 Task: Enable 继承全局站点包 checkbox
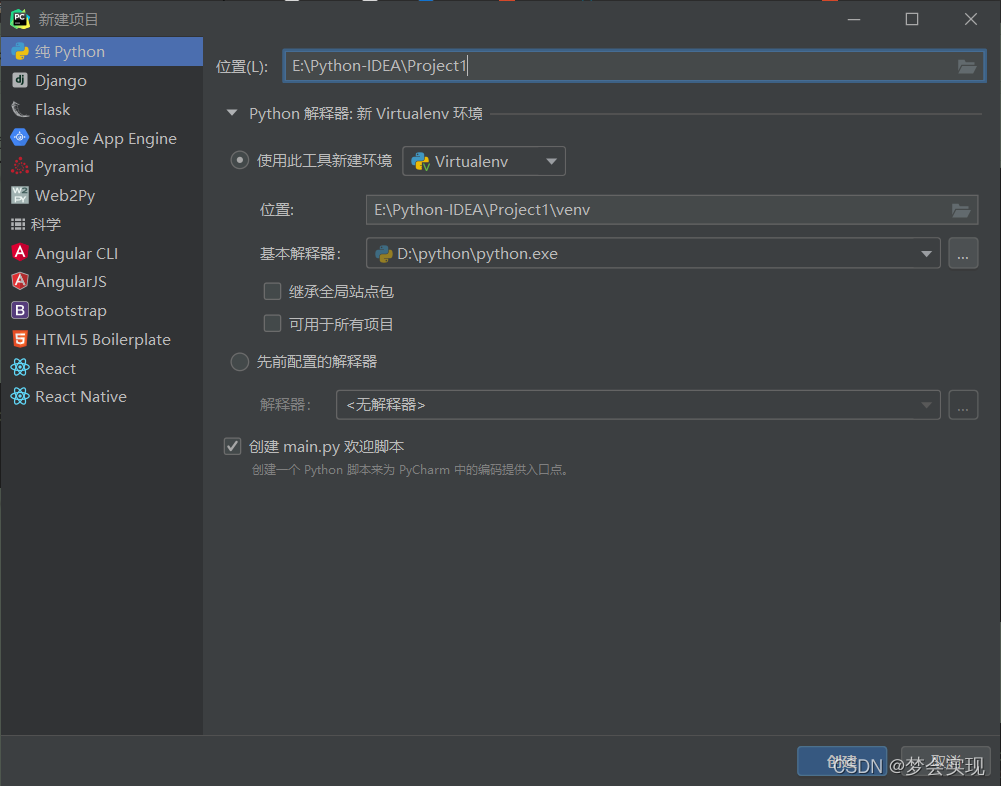click(273, 292)
